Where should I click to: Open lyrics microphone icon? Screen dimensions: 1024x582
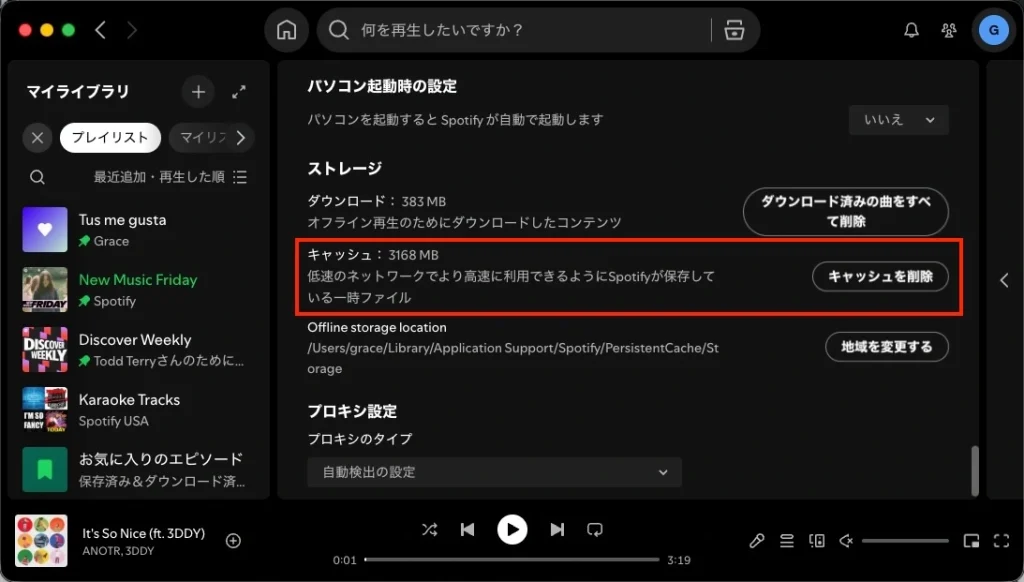click(x=757, y=541)
